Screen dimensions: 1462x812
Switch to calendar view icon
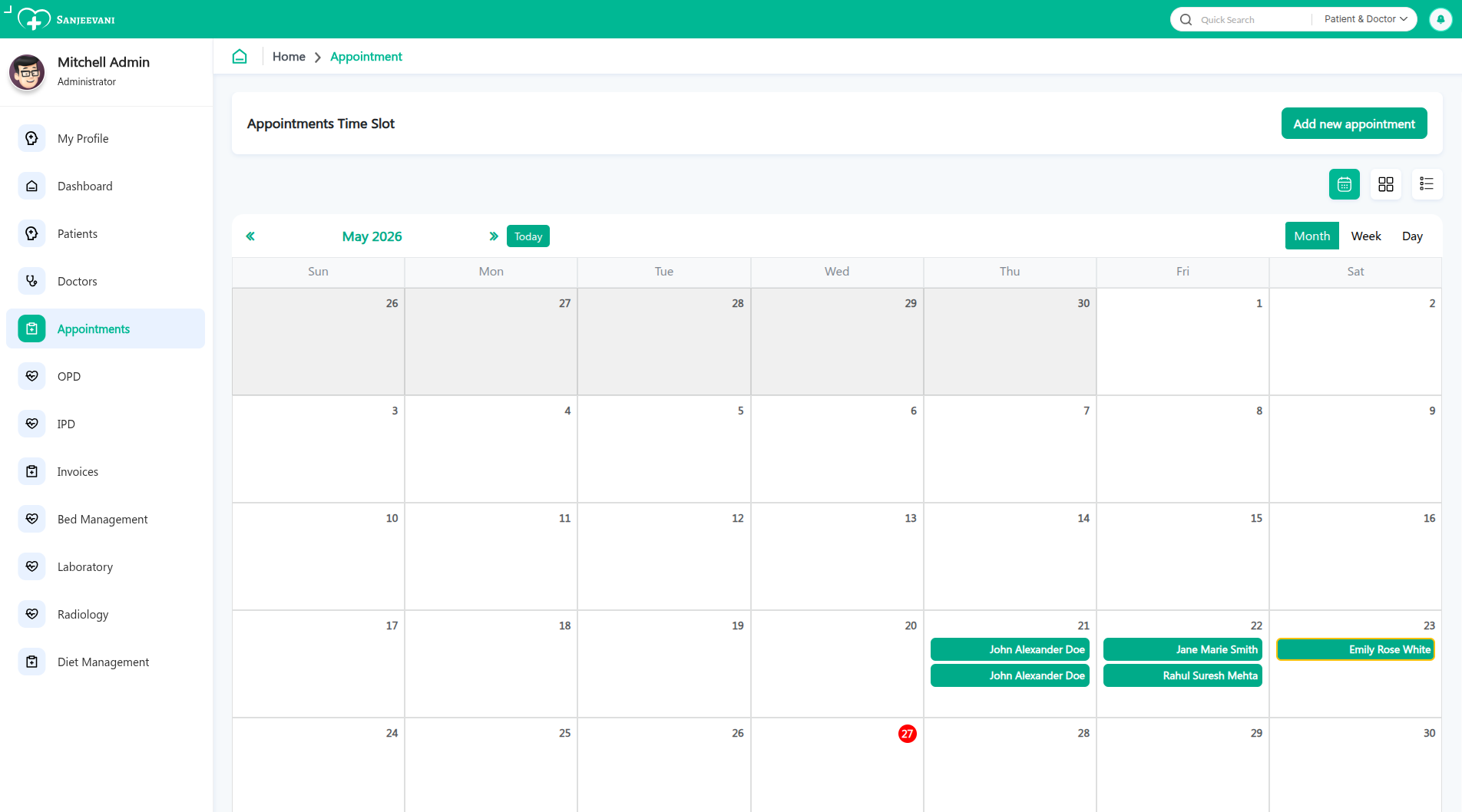pyautogui.click(x=1344, y=184)
